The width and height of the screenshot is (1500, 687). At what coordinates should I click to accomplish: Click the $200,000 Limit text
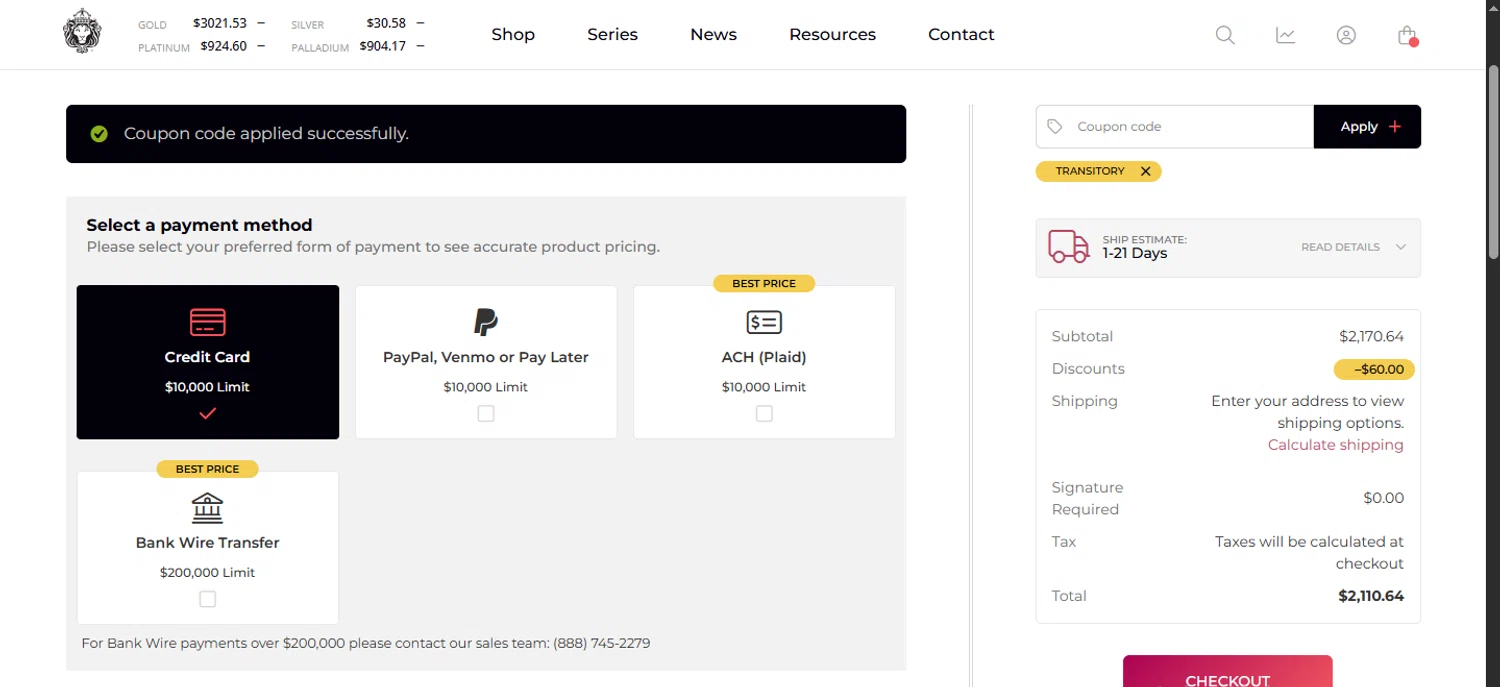tap(207, 573)
